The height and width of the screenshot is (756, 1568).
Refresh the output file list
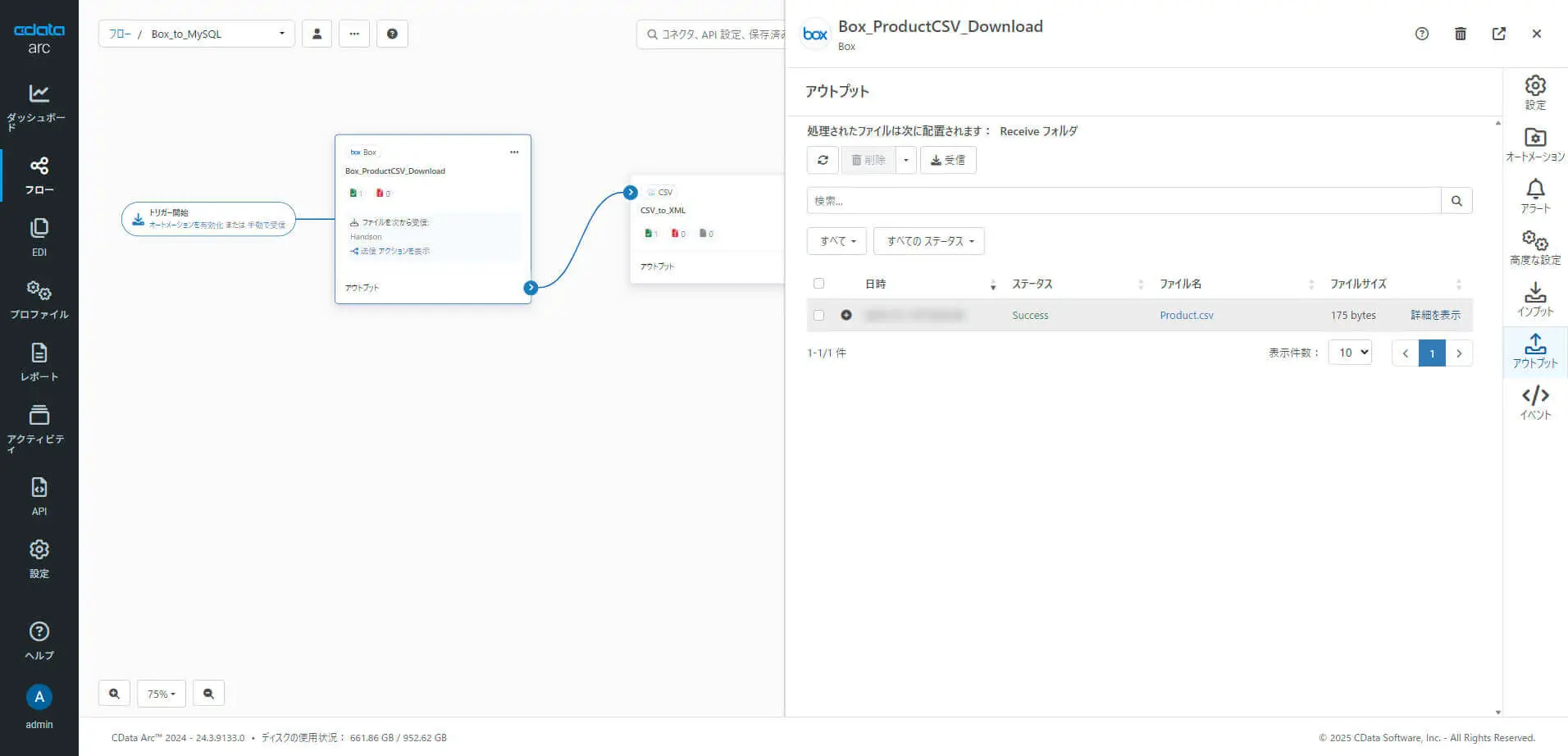tap(823, 160)
